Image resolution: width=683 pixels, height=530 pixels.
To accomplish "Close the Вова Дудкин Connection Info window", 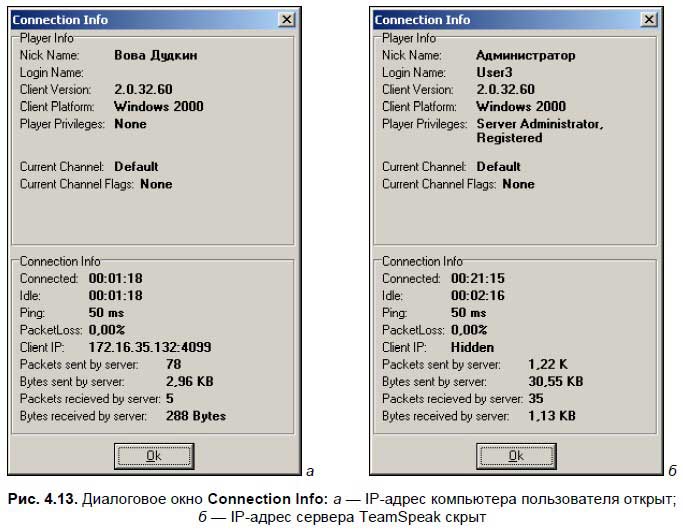I will (286, 19).
